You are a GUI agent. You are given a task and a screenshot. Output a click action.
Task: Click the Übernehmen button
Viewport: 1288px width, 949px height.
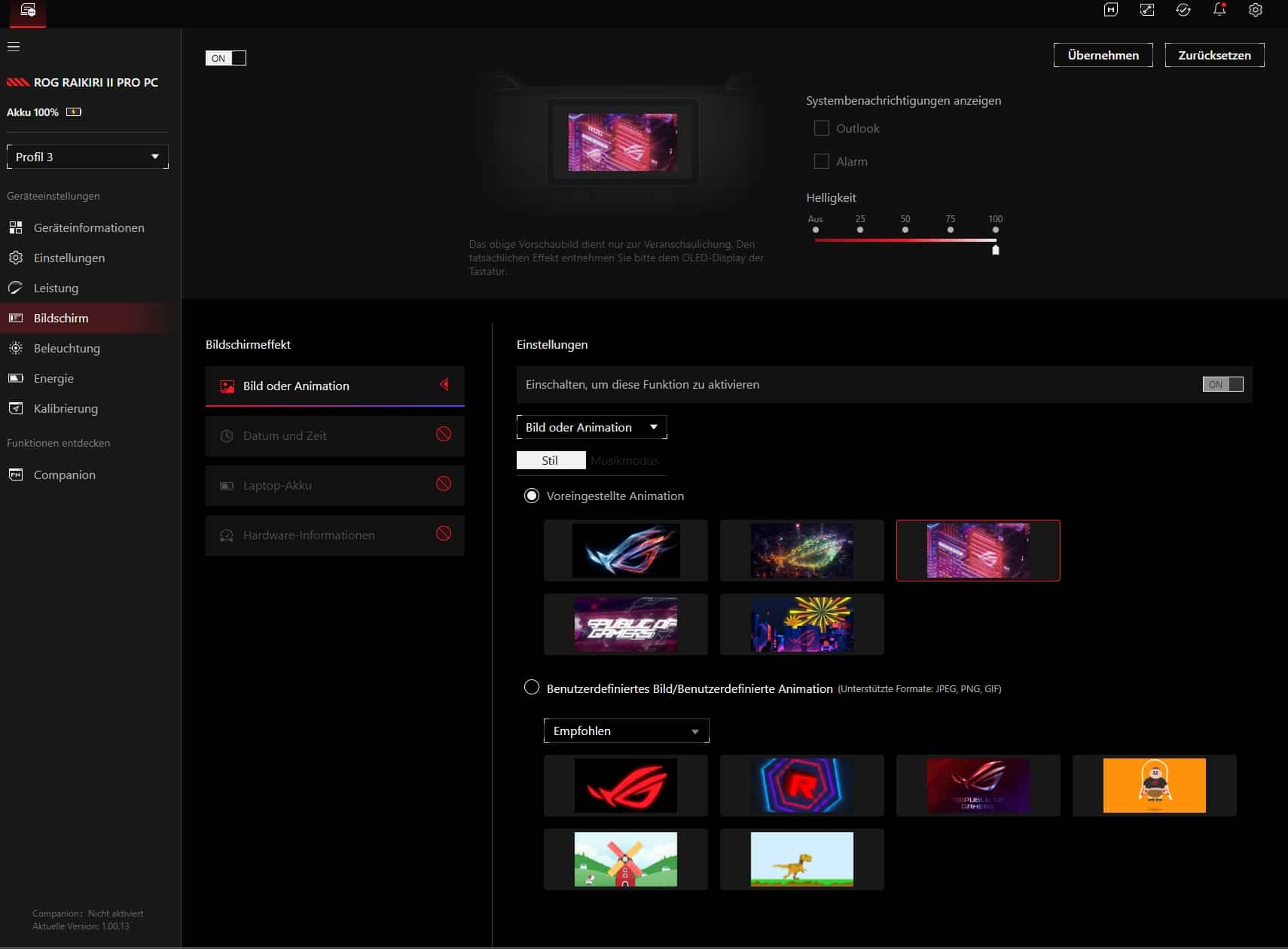click(1103, 55)
